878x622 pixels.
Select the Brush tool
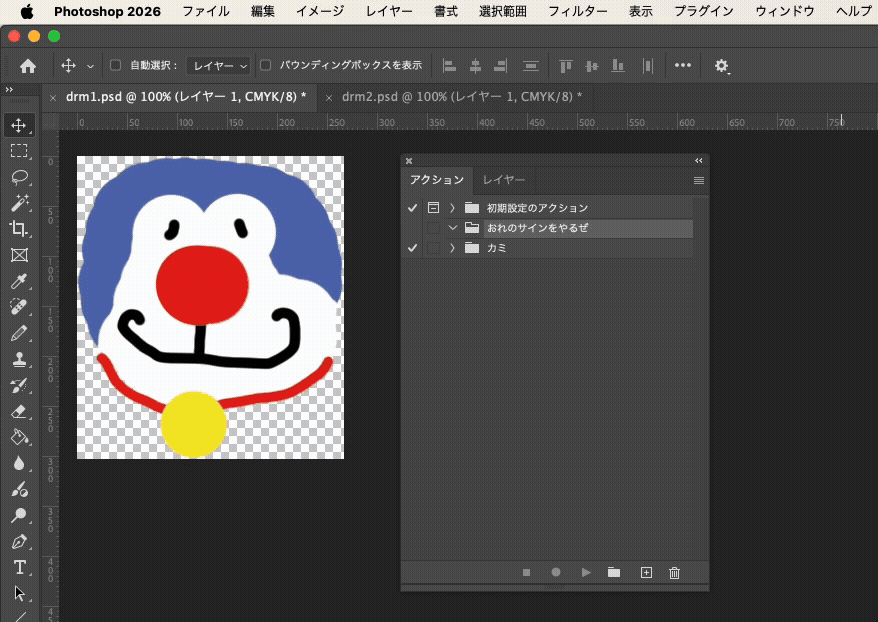click(x=19, y=333)
